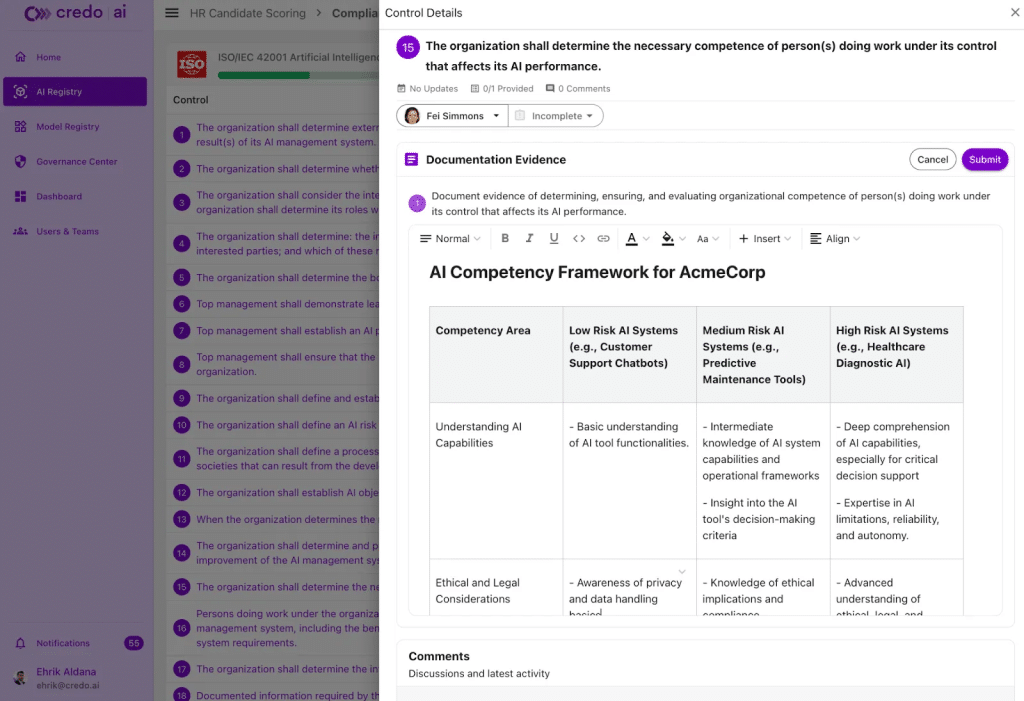Click the code format icon
Viewport: 1024px width, 701px height.
point(579,238)
